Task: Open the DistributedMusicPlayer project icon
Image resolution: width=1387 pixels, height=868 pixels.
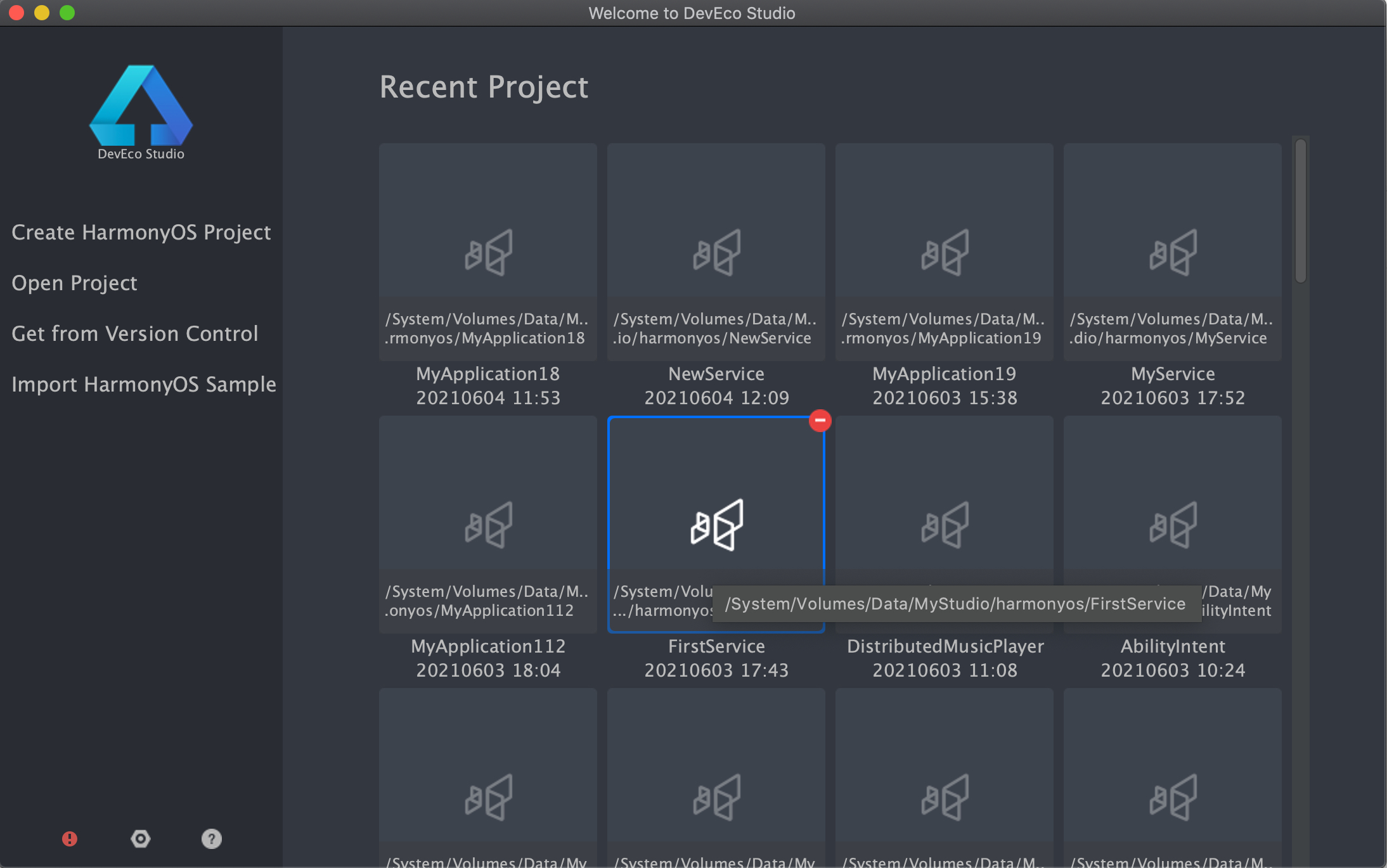Action: pyautogui.click(x=945, y=525)
